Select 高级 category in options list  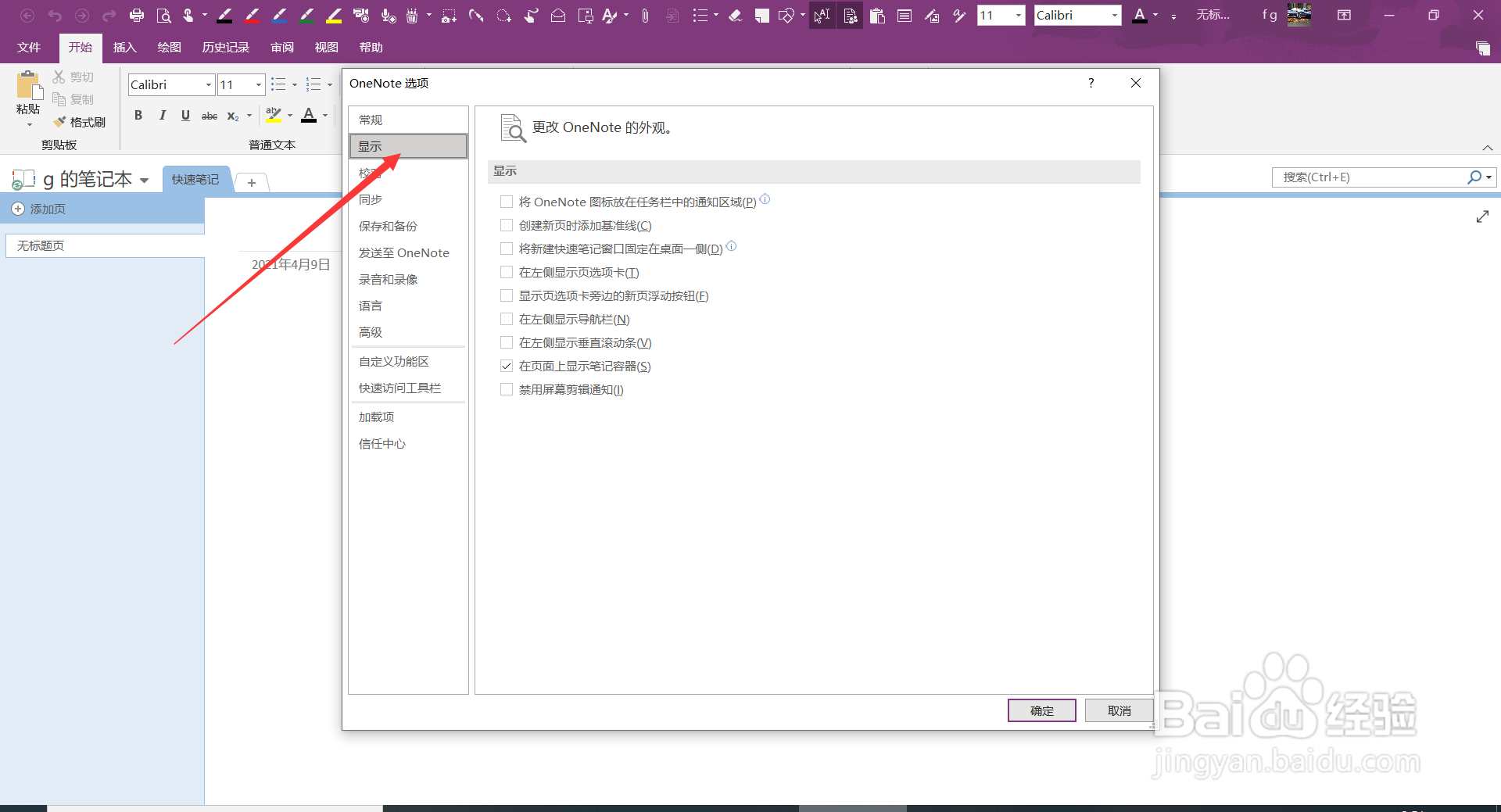[x=408, y=332]
